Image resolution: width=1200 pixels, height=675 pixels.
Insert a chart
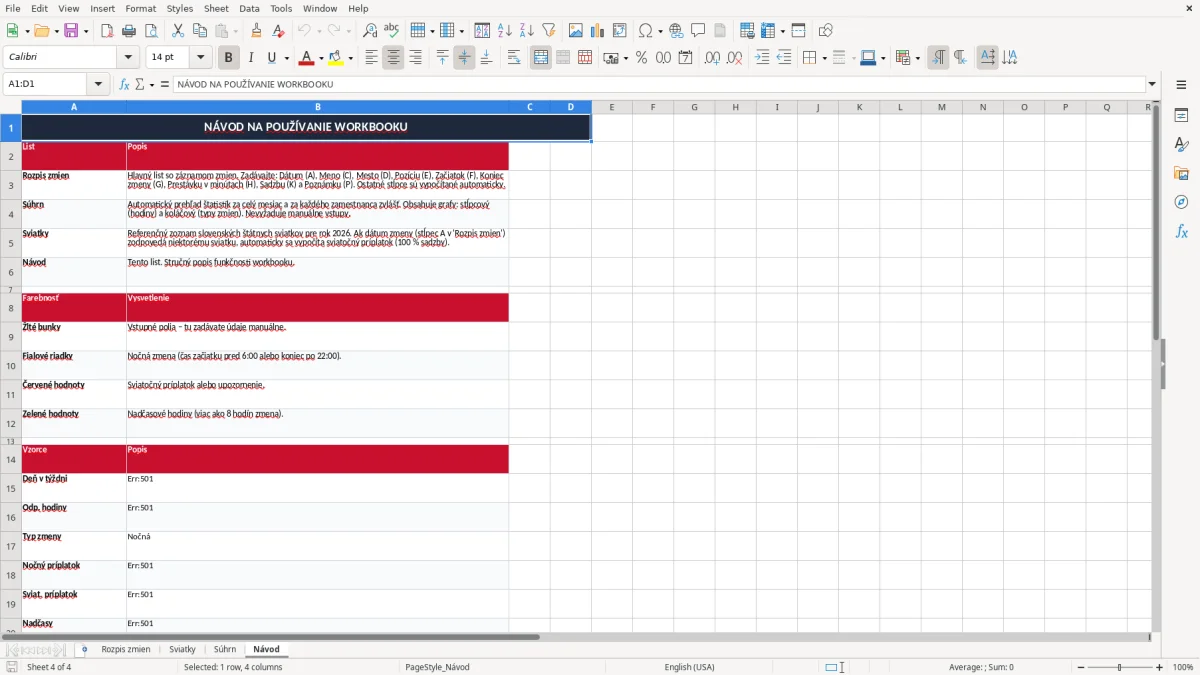click(x=598, y=31)
